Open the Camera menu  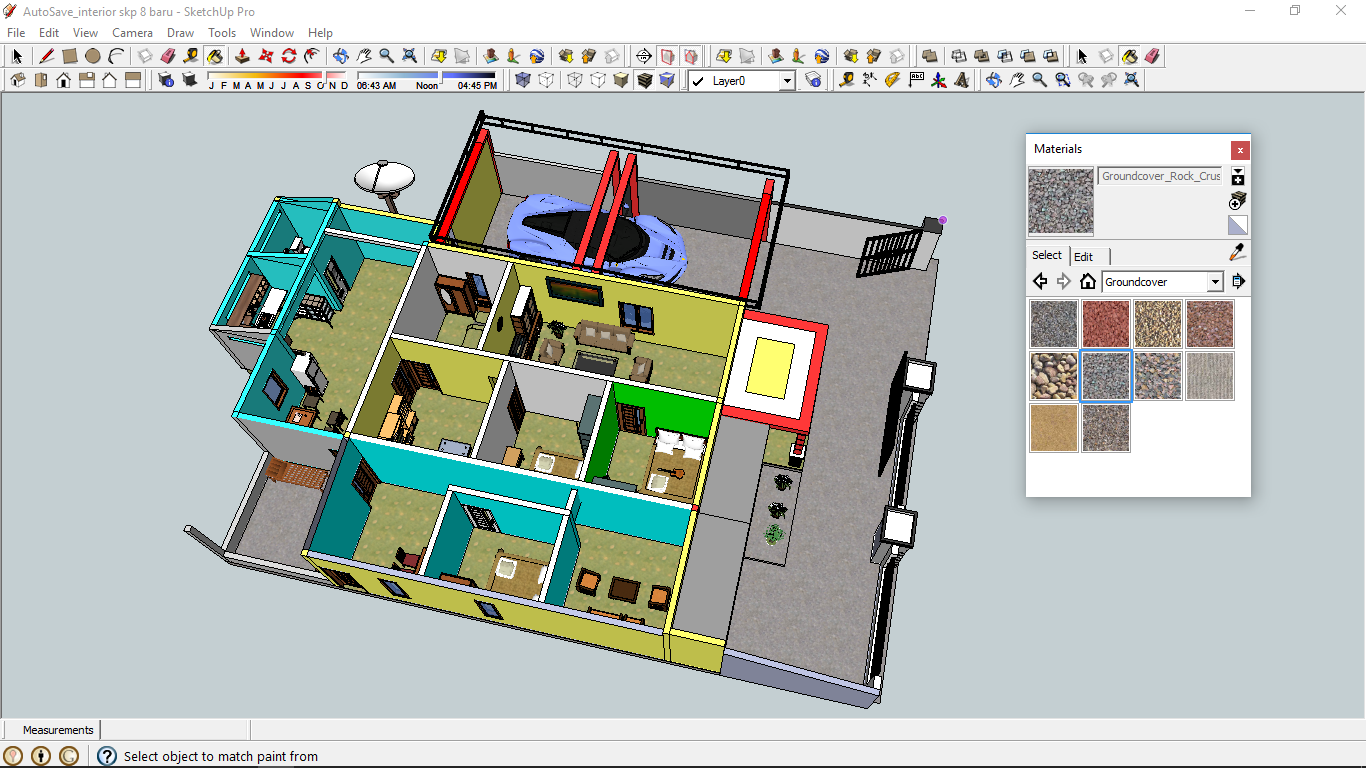(132, 33)
